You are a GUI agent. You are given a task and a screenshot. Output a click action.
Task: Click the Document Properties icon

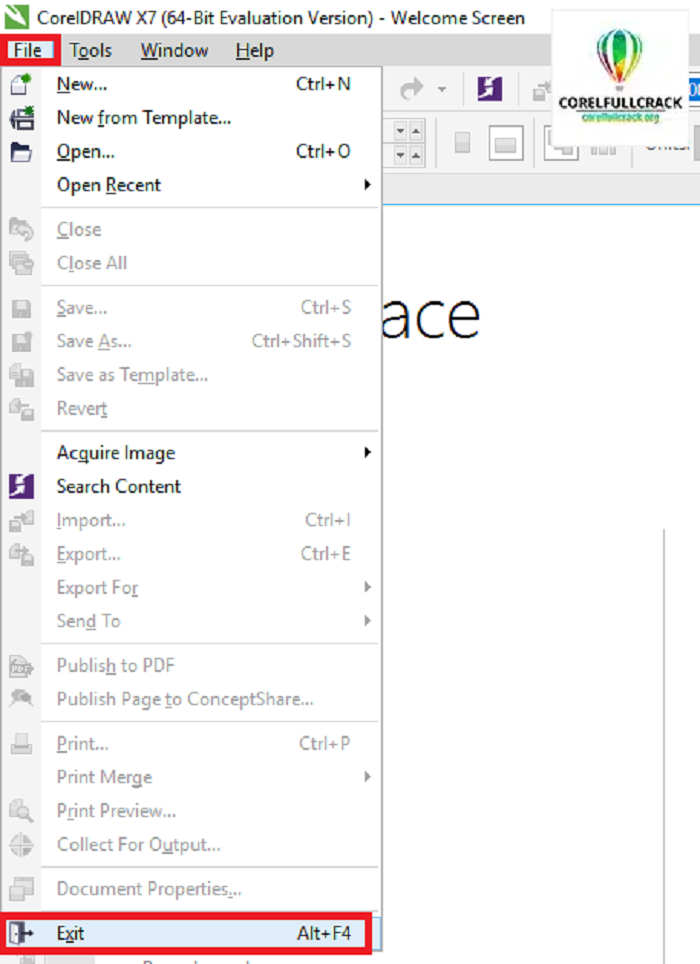(x=21, y=889)
